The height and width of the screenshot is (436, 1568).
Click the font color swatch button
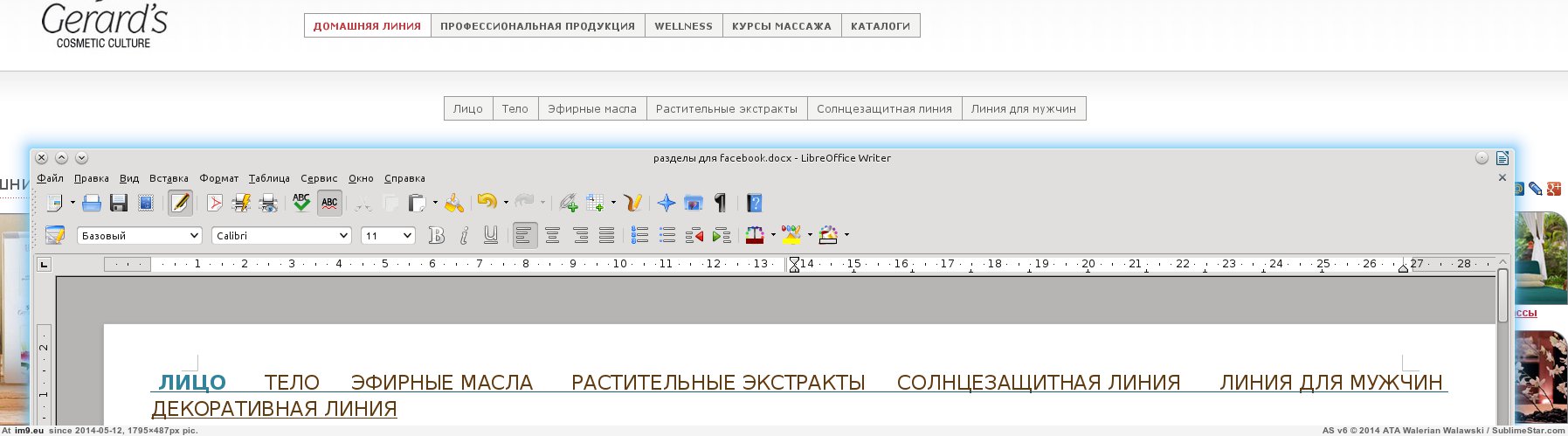[755, 235]
